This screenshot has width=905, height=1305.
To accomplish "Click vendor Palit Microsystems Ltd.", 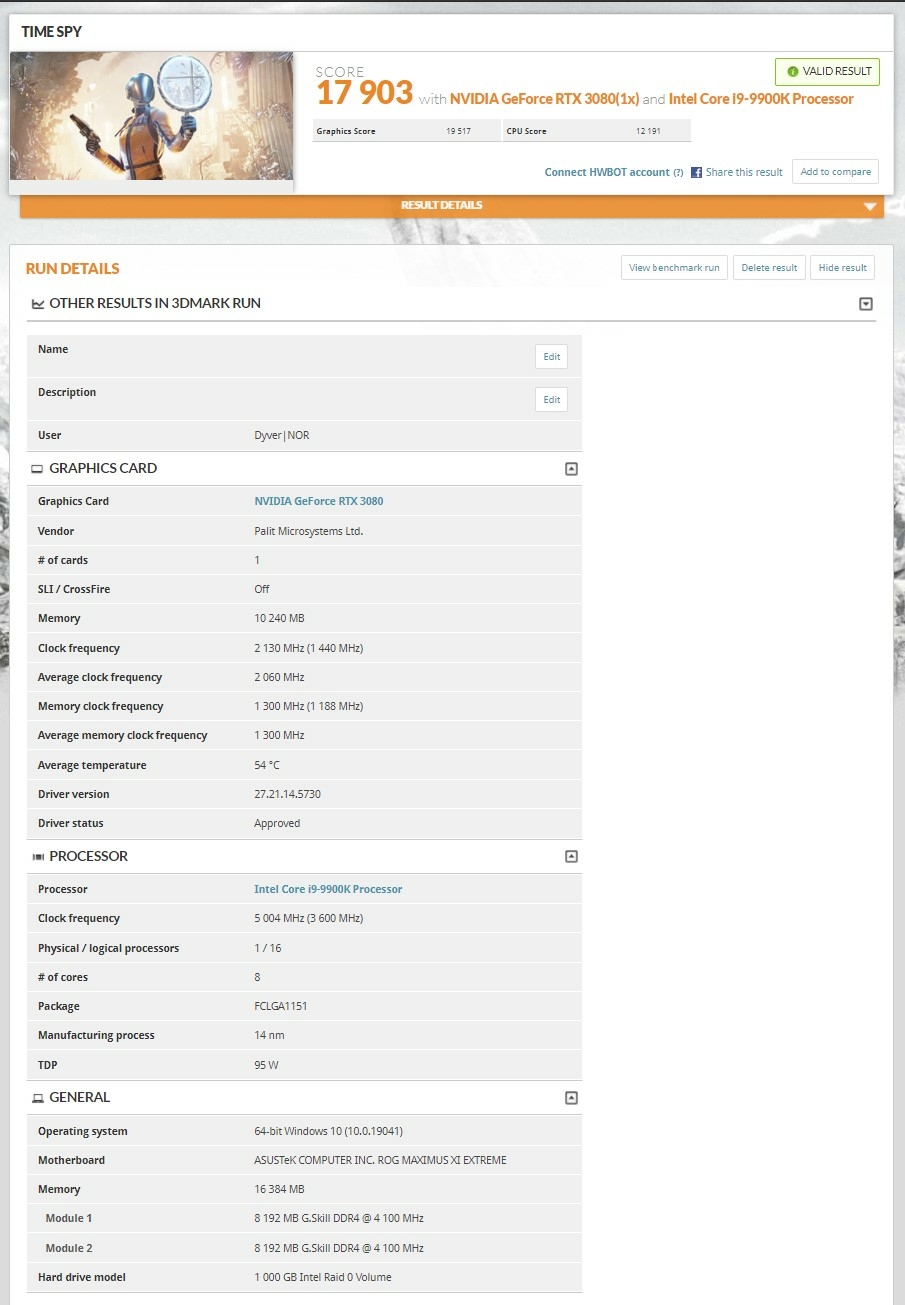I will [309, 532].
